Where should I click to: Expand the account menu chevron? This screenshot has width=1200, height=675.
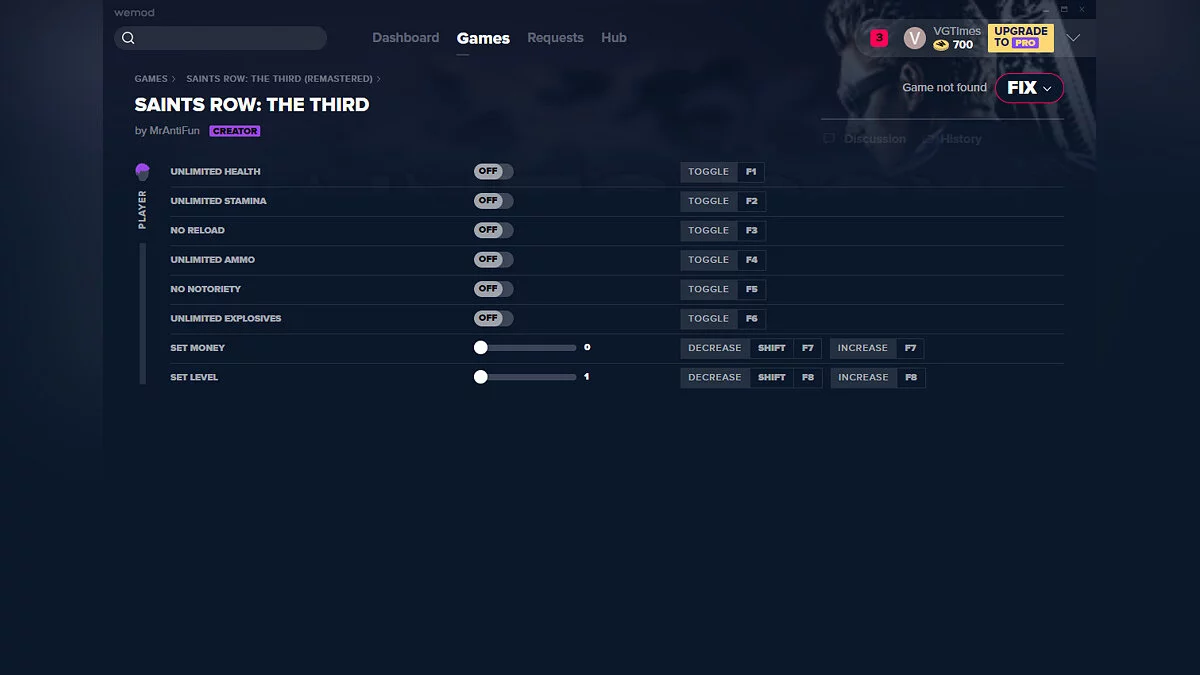1073,38
